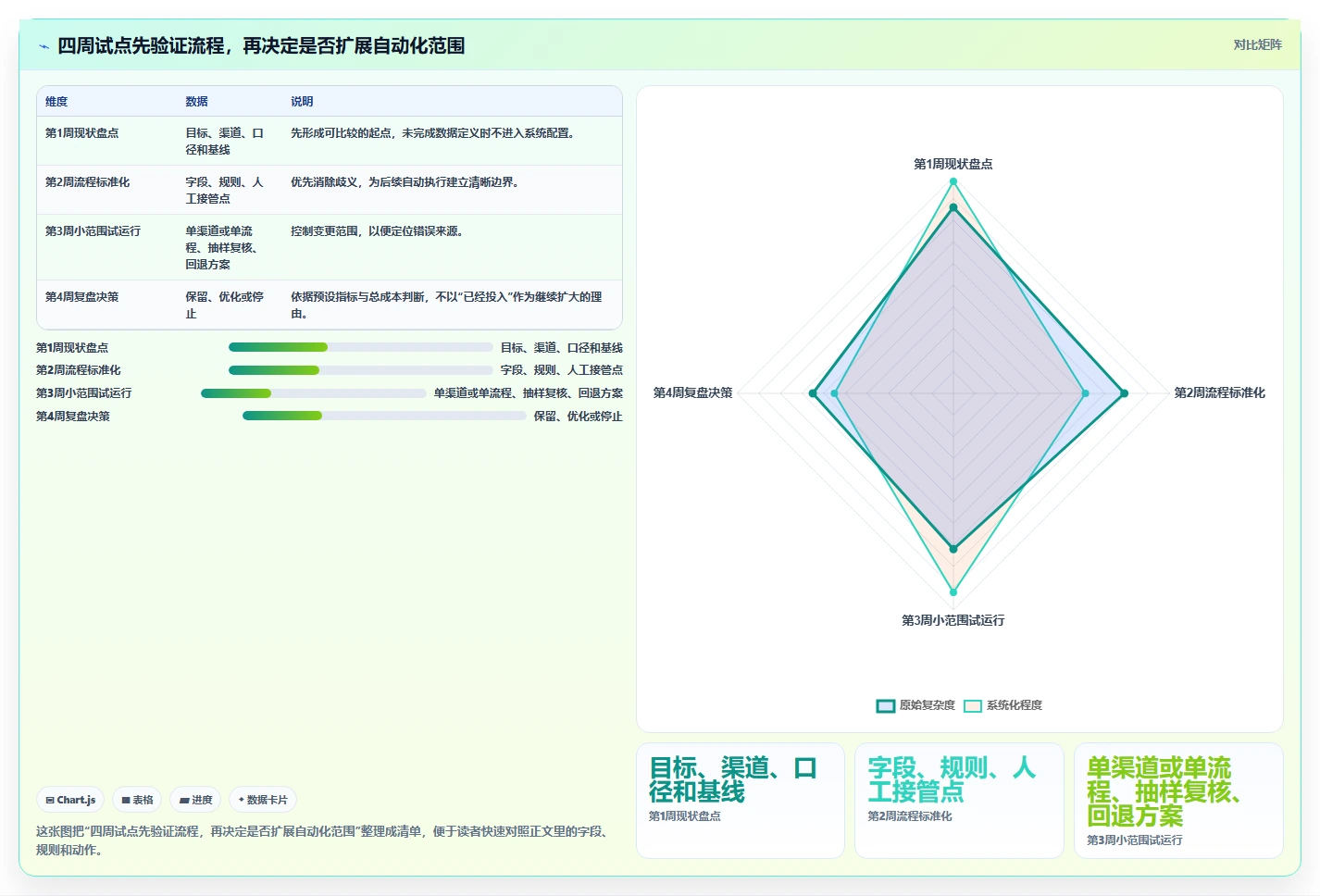Click the description starting 优先消除歧义
The height and width of the screenshot is (896, 1320).
(407, 182)
